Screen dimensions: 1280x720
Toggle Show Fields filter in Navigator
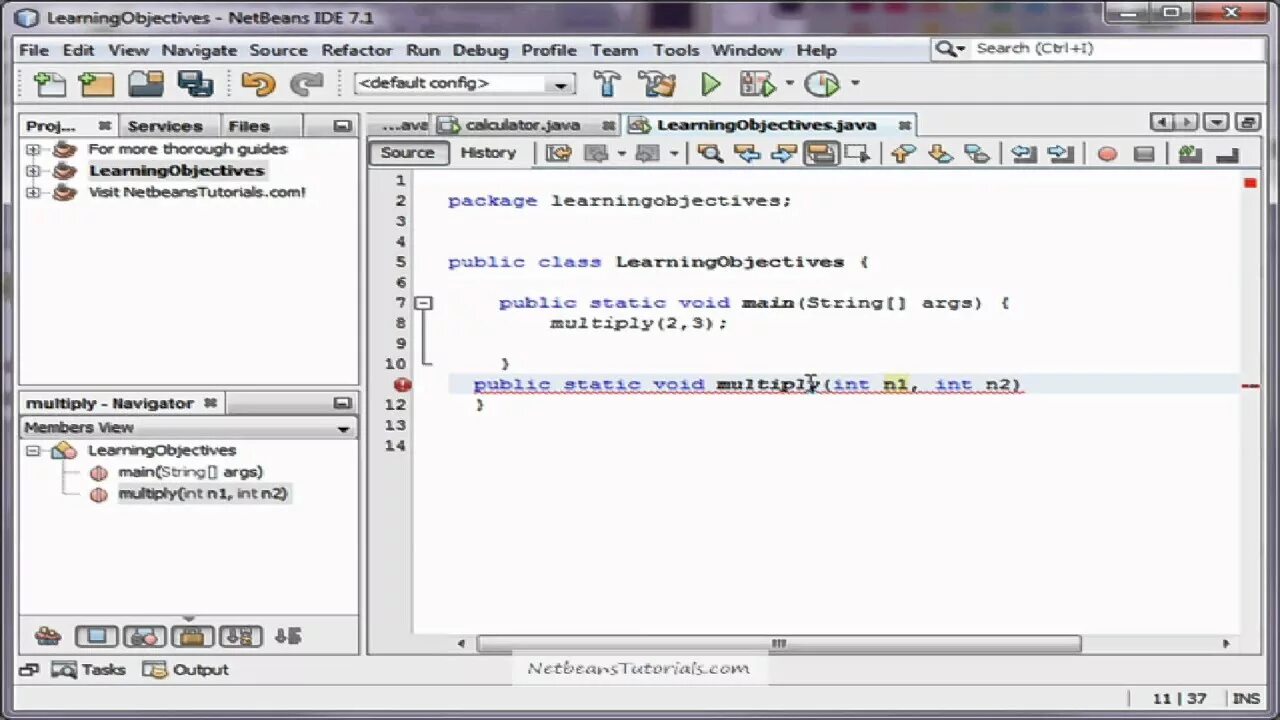tap(96, 636)
